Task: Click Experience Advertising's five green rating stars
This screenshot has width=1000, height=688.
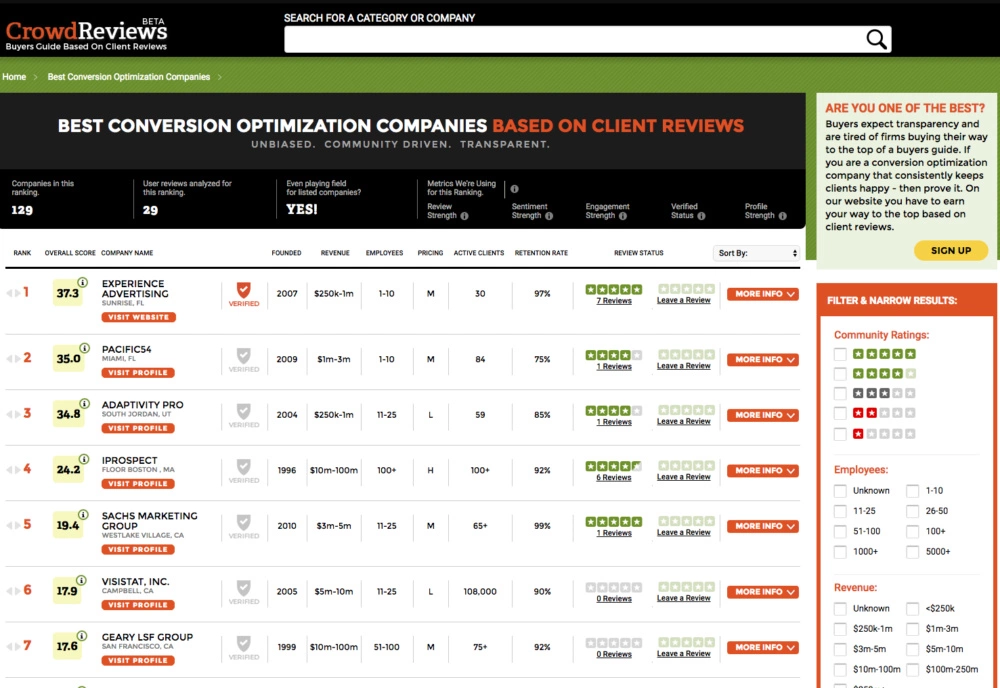Action: pyautogui.click(x=614, y=289)
